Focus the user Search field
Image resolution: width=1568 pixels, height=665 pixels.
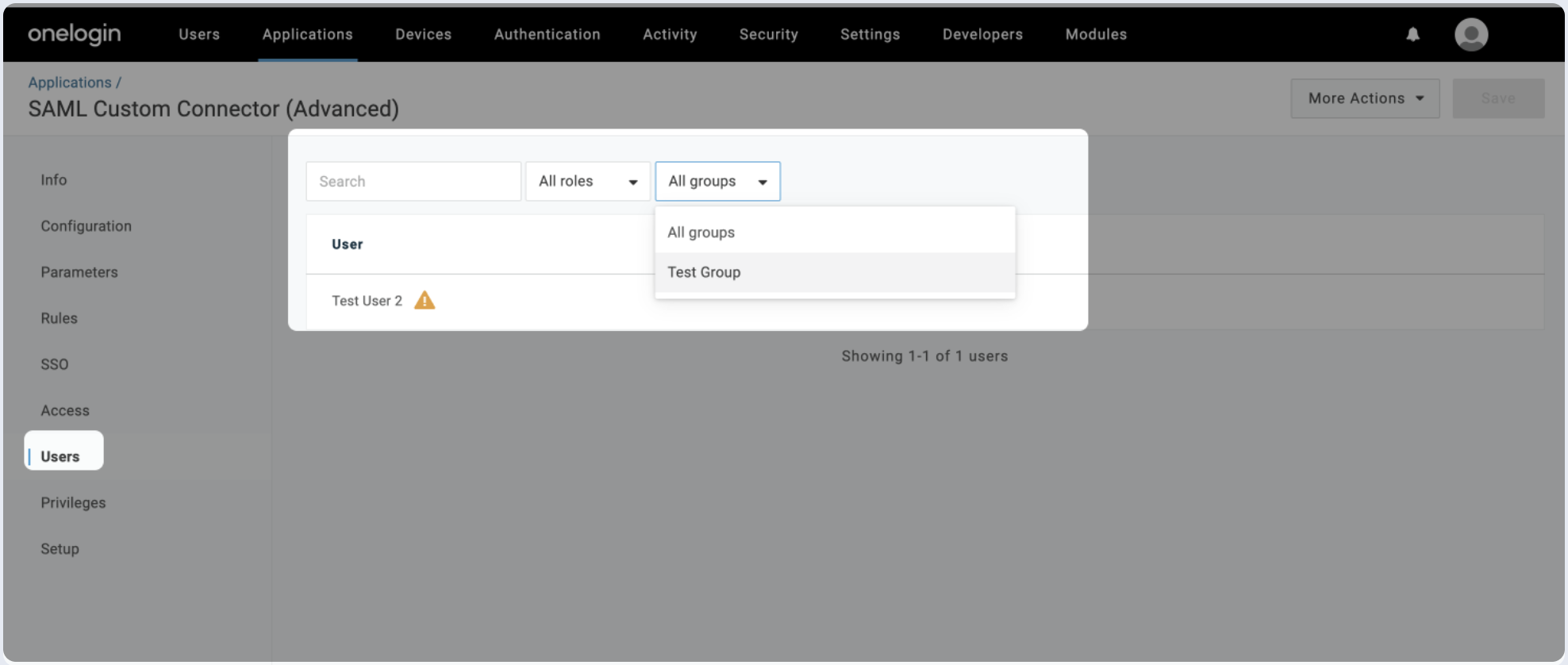413,181
